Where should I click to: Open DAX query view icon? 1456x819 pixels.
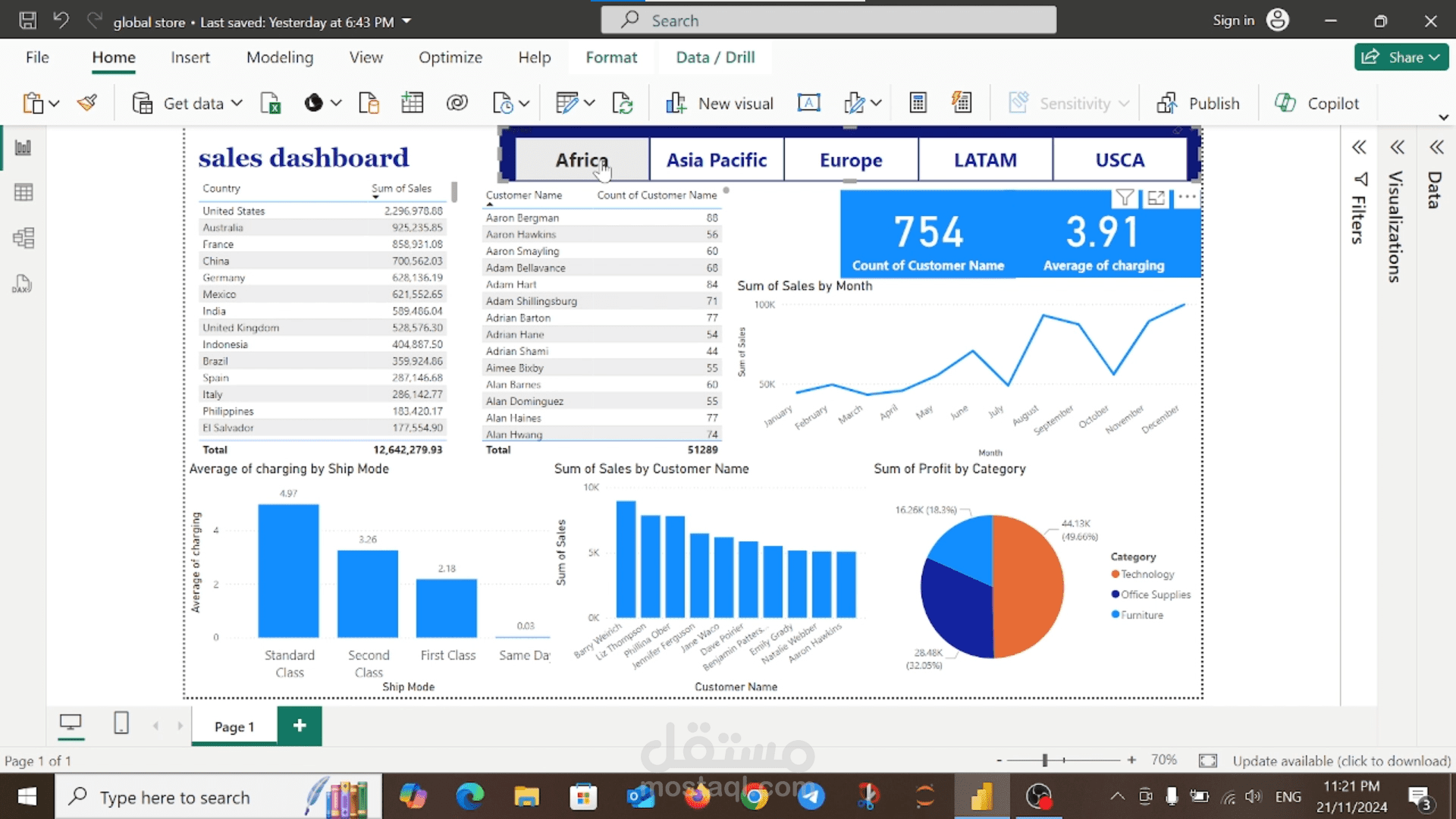[x=22, y=284]
